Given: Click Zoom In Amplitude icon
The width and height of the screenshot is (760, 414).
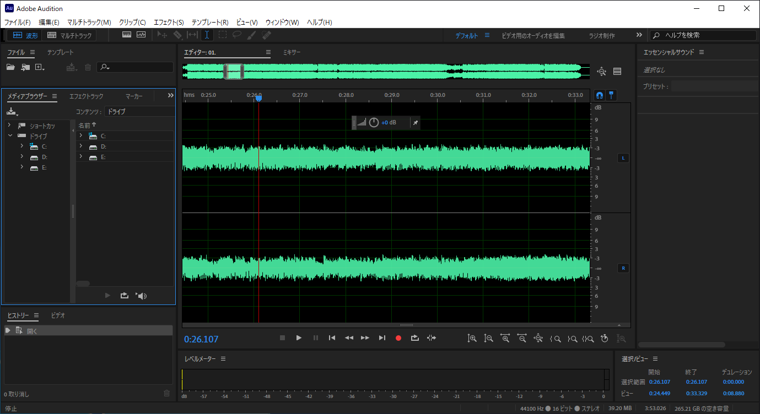Looking at the screenshot, I should [472, 338].
